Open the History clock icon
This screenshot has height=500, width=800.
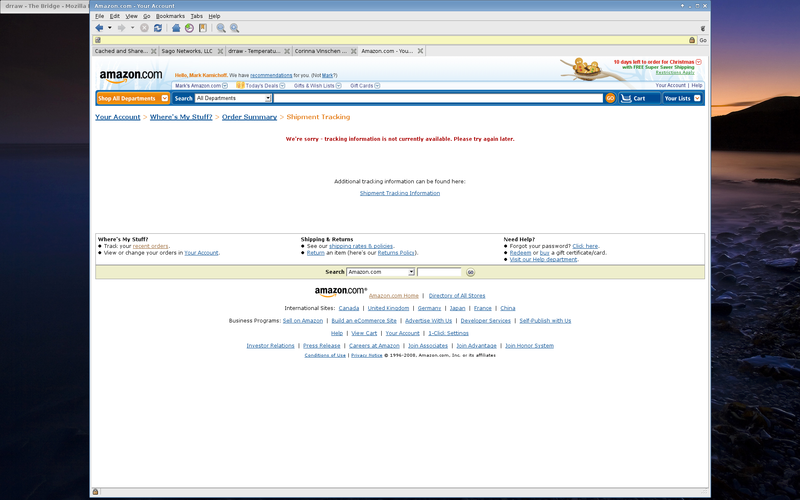(x=189, y=28)
